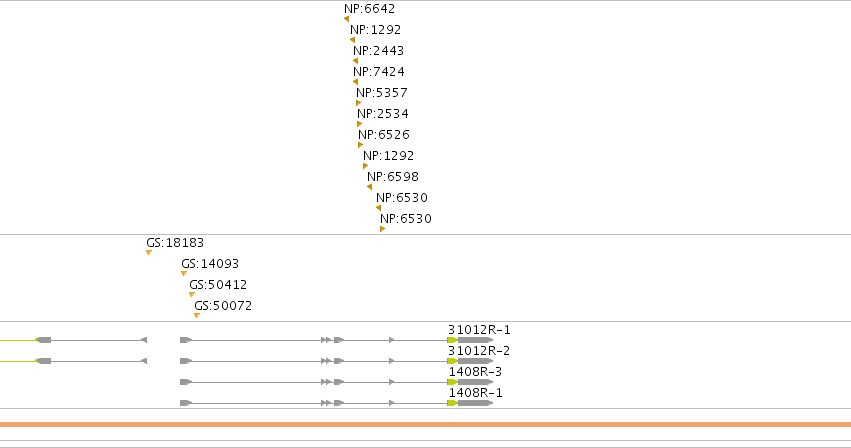Click the green coding exon of 1408R-1
Image resolution: width=851 pixels, height=448 pixels.
pyautogui.click(x=452, y=403)
